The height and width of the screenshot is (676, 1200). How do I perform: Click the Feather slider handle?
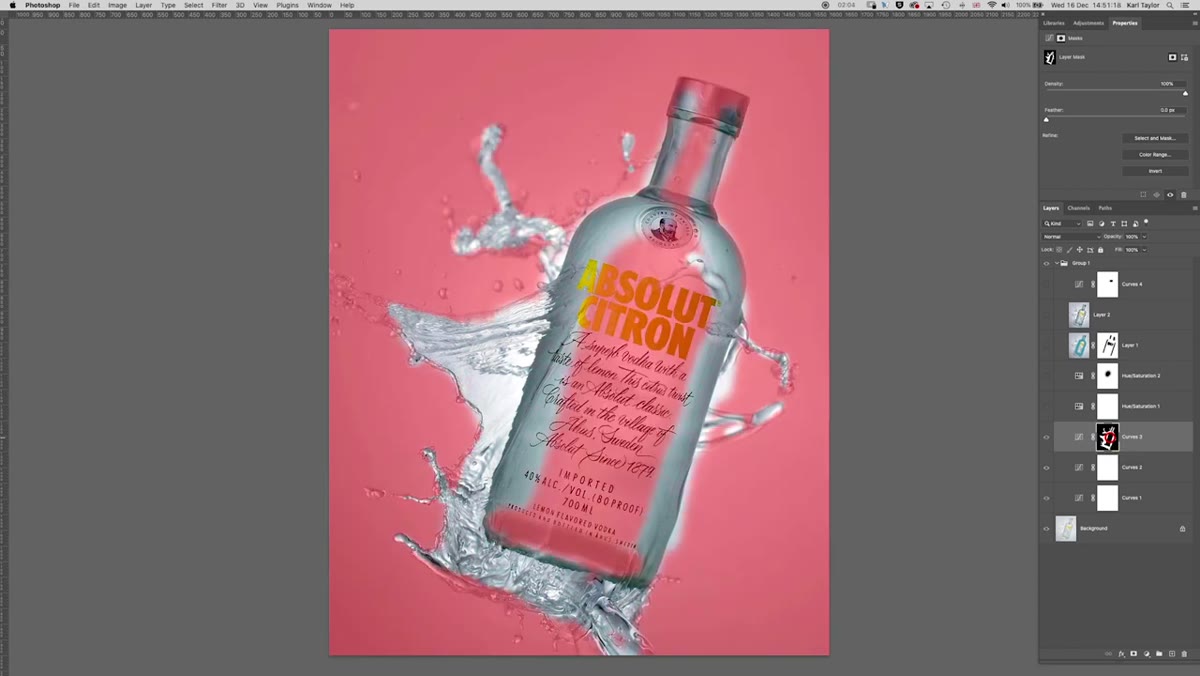[x=1046, y=119]
